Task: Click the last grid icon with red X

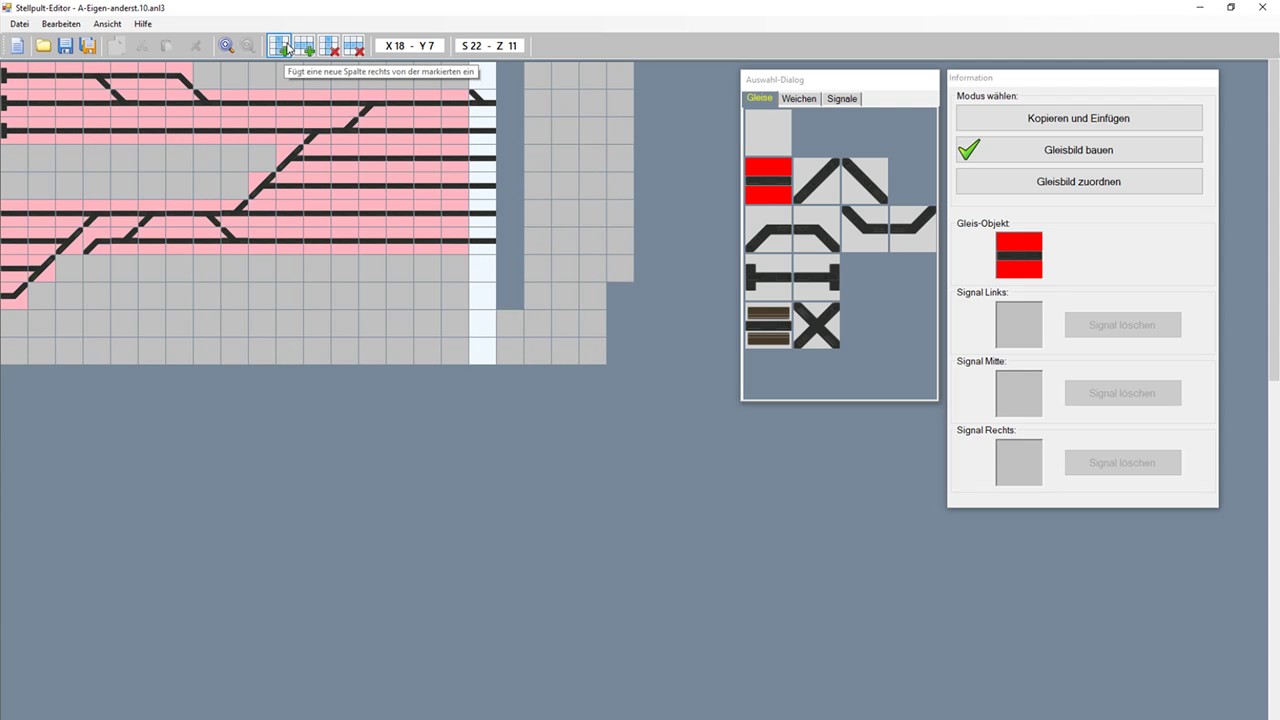Action: point(354,46)
